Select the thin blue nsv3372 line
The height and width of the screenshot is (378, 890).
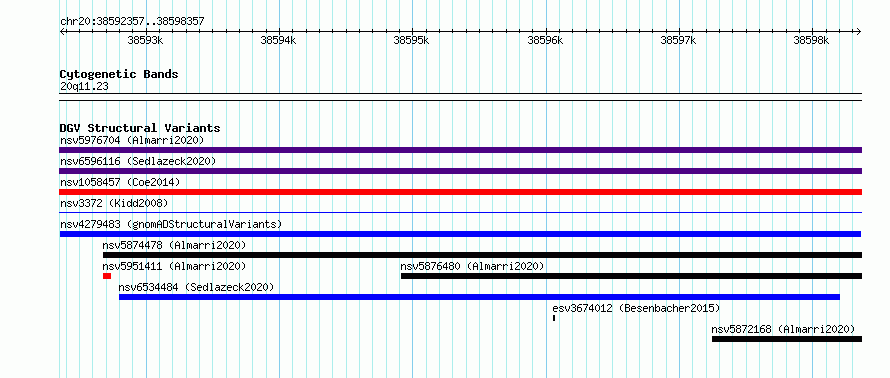[x=460, y=213]
